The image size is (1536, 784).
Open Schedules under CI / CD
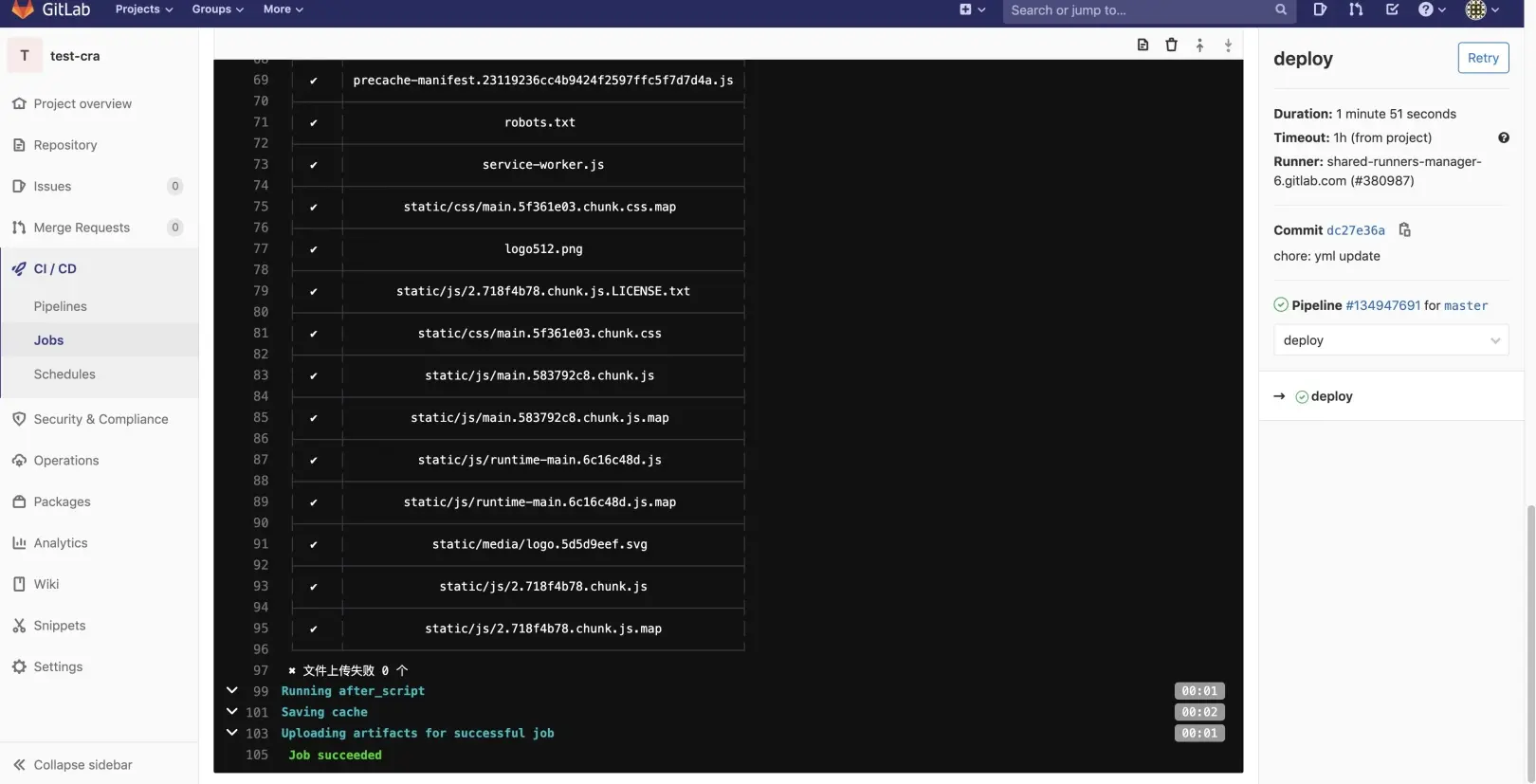(x=64, y=374)
